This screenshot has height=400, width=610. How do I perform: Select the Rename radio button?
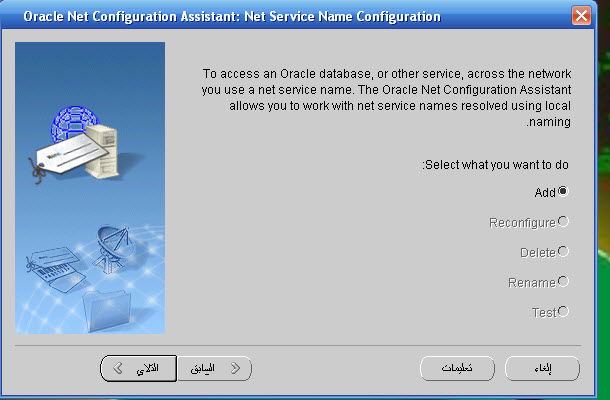(563, 281)
